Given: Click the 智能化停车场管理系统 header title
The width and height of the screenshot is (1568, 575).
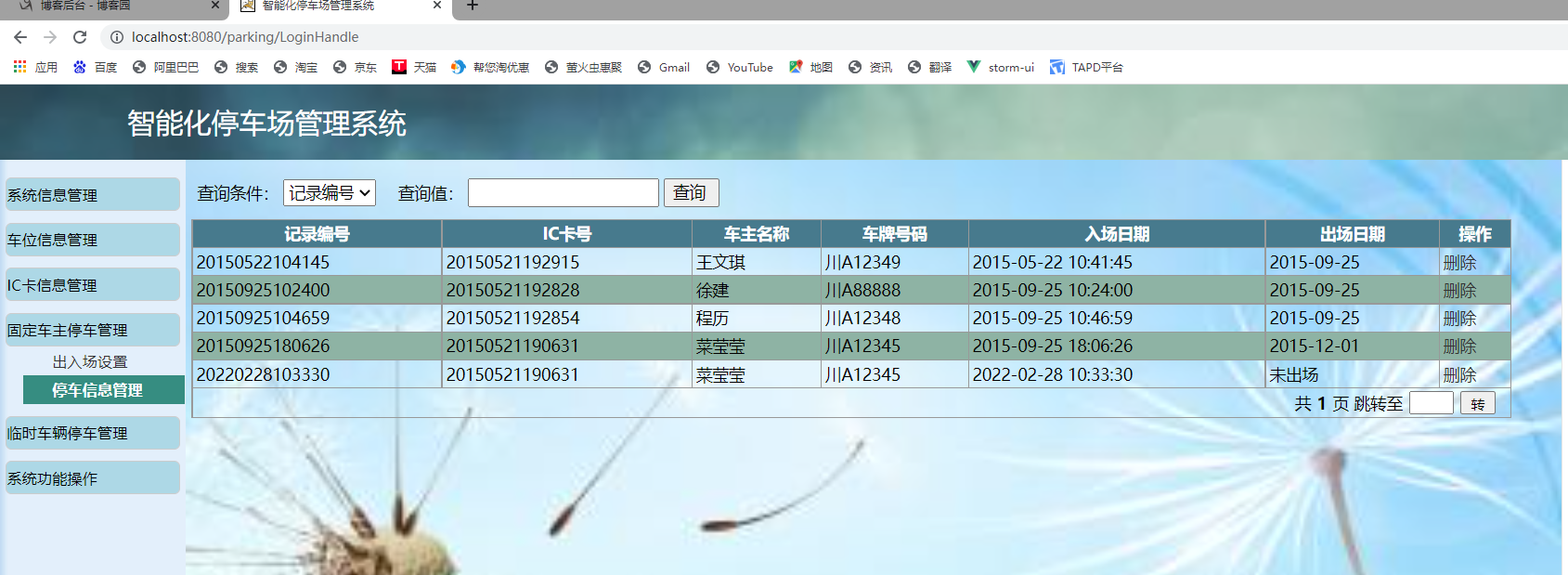Looking at the screenshot, I should coord(266,124).
